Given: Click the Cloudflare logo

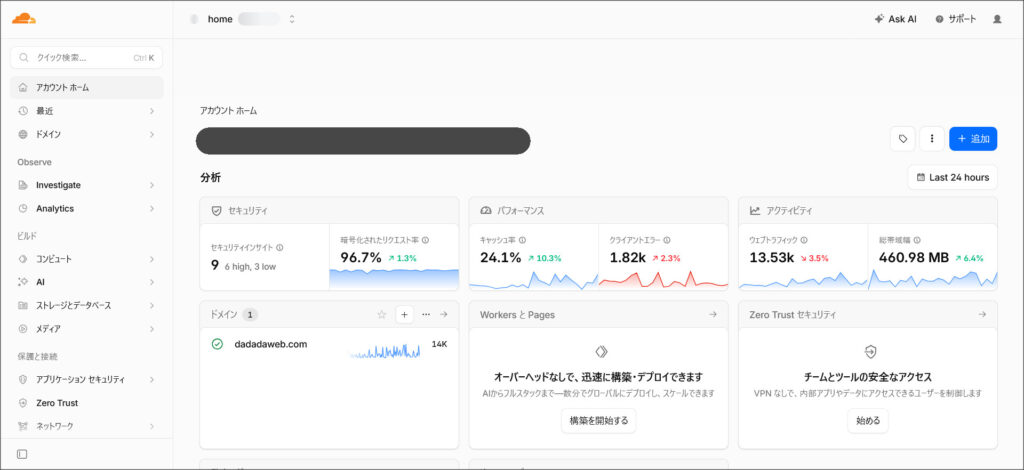Looking at the screenshot, I should [24, 18].
